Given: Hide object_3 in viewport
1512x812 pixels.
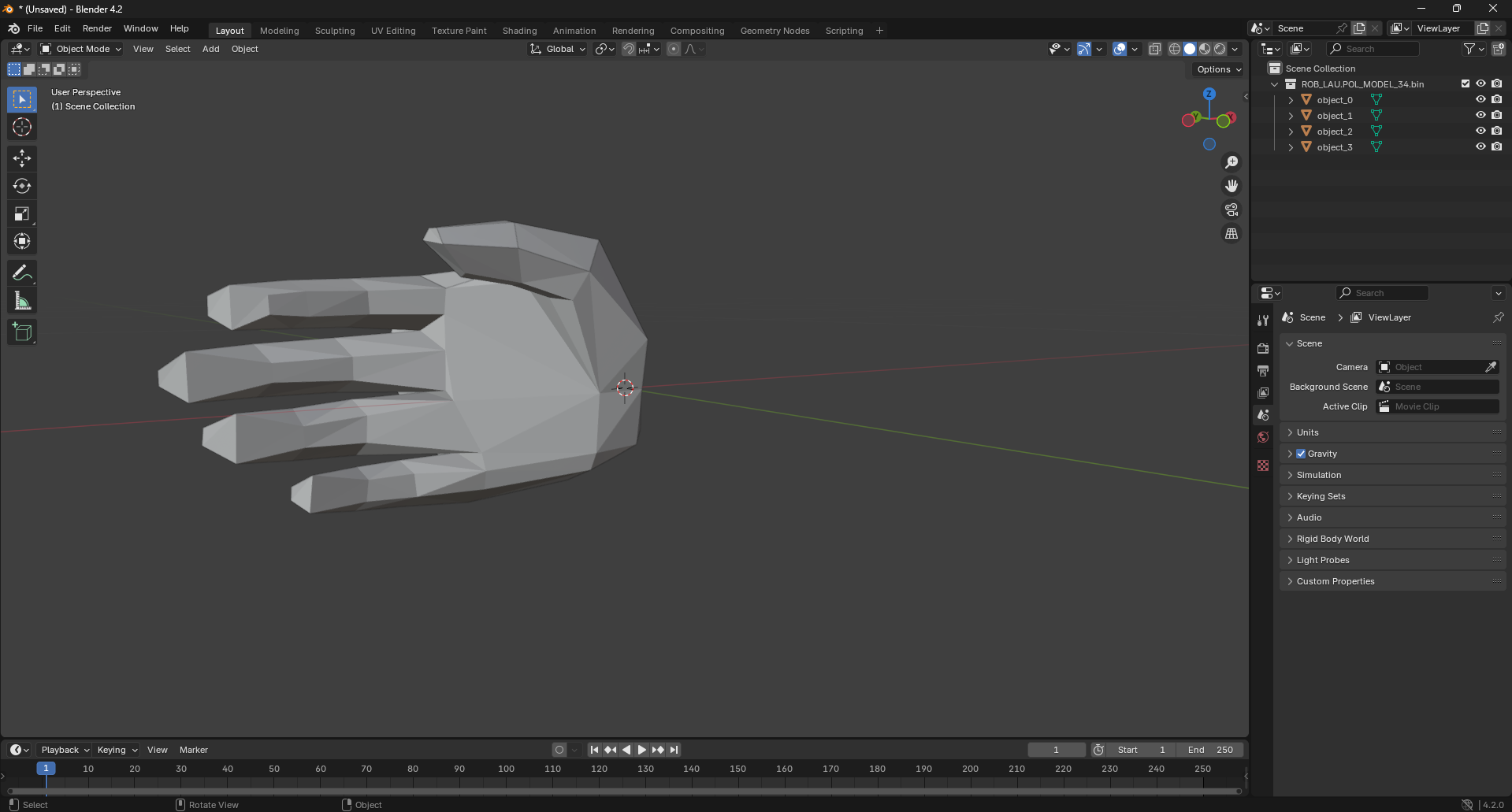Looking at the screenshot, I should pyautogui.click(x=1480, y=147).
